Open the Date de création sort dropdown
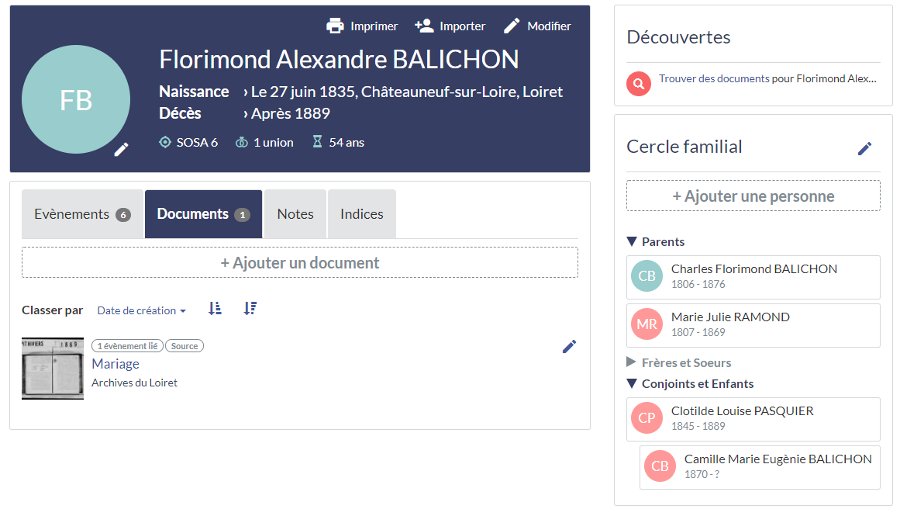The height and width of the screenshot is (516, 900). tap(141, 311)
